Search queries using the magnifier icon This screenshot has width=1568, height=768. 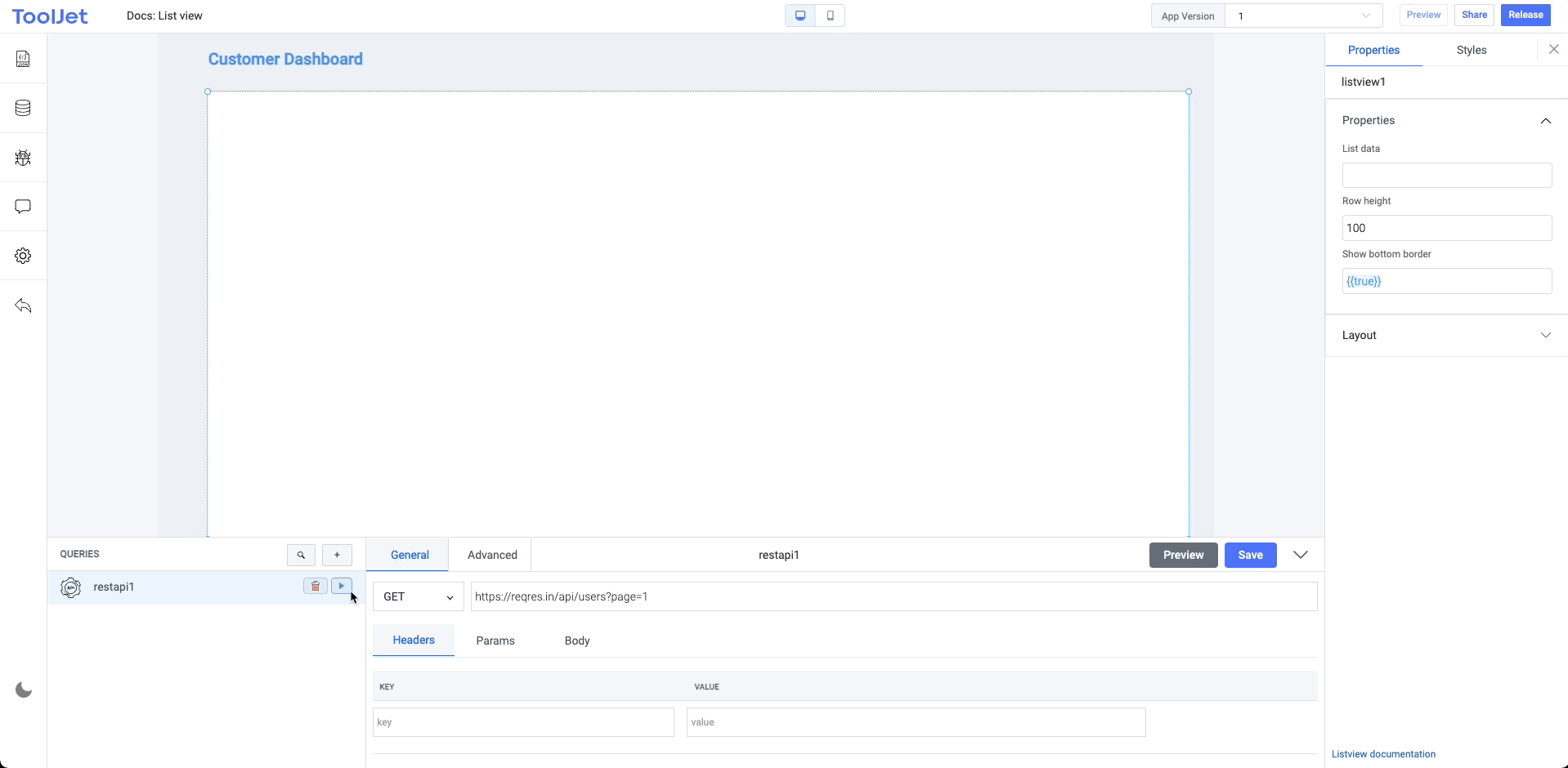click(301, 555)
